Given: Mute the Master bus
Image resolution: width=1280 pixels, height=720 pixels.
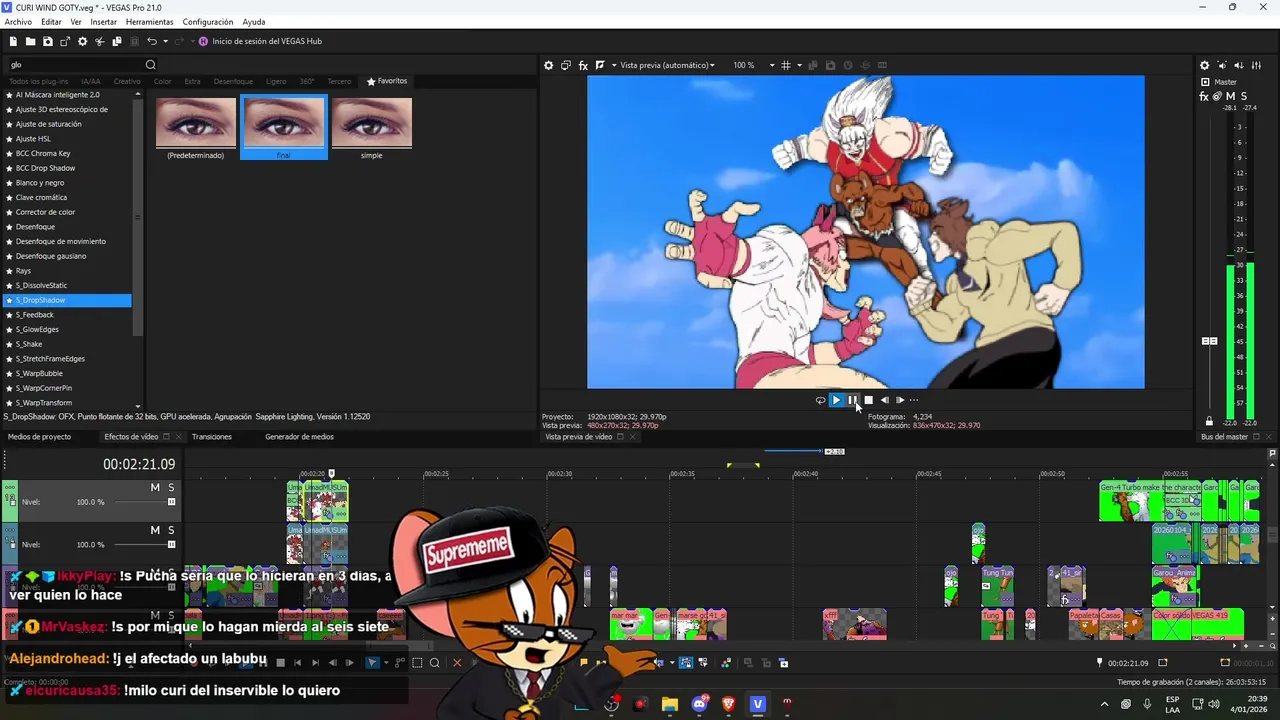Looking at the screenshot, I should point(1230,96).
